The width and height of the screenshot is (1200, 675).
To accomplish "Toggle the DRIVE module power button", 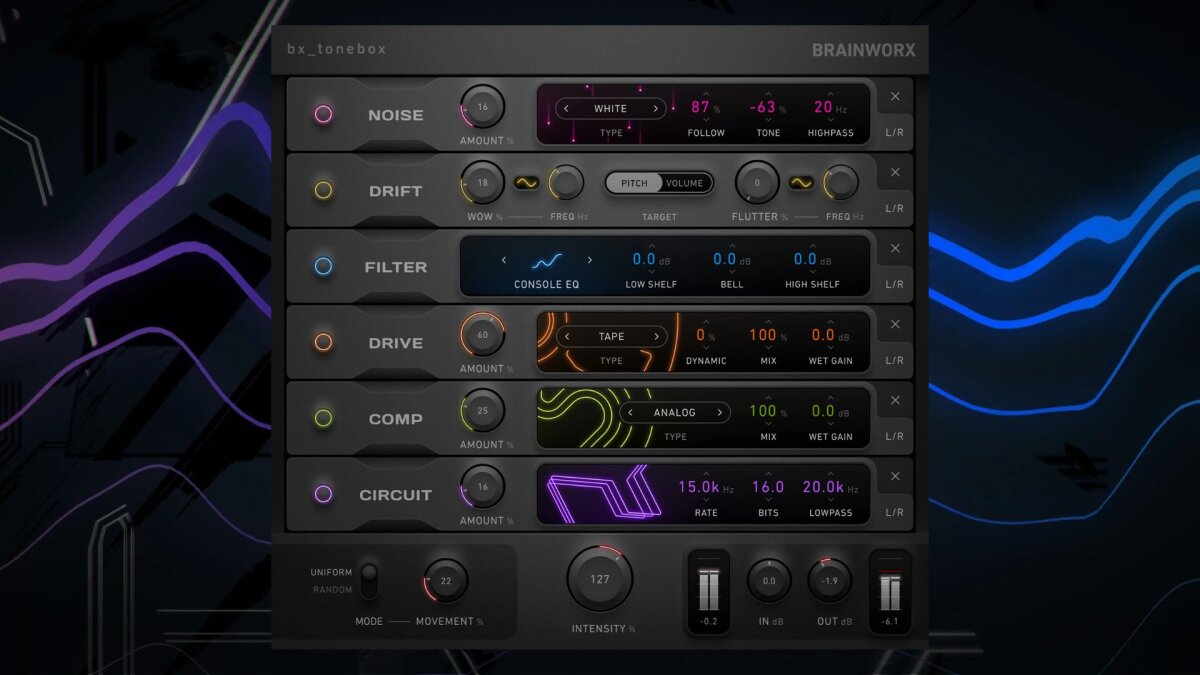I will (x=323, y=342).
